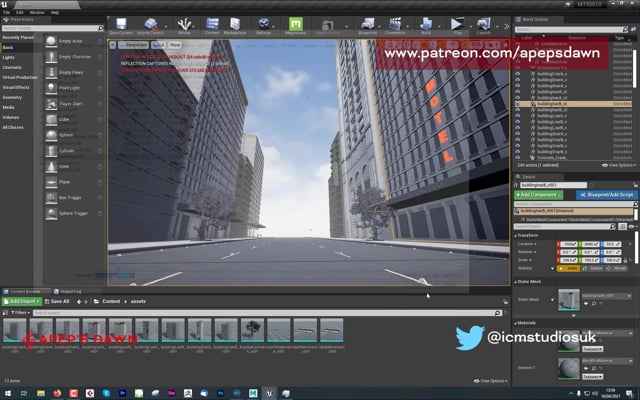Open the Build options dropdown arrow

click(x=439, y=27)
